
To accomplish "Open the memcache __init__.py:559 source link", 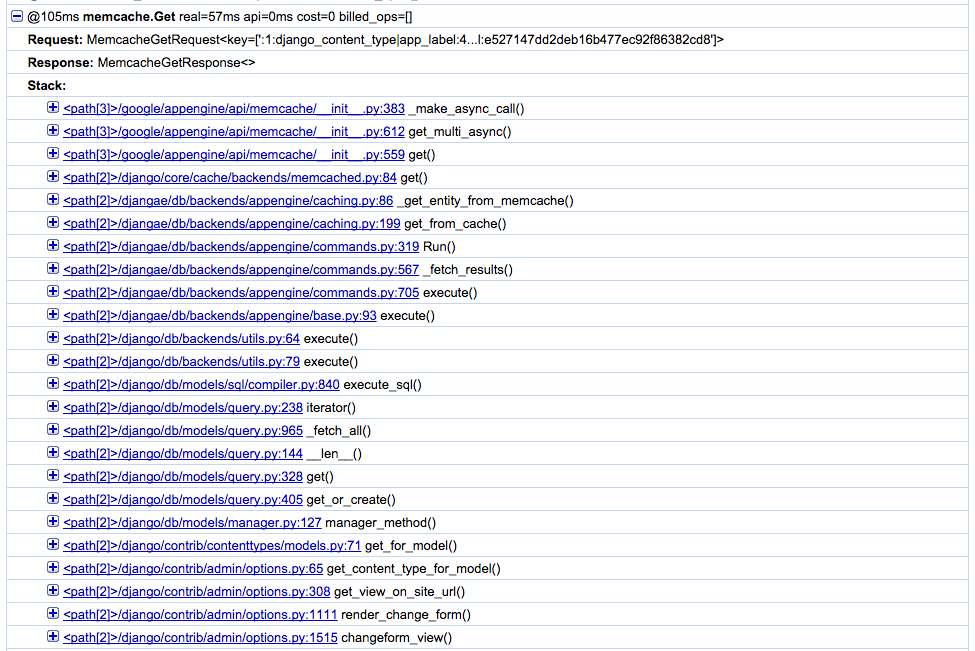I will (x=234, y=155).
